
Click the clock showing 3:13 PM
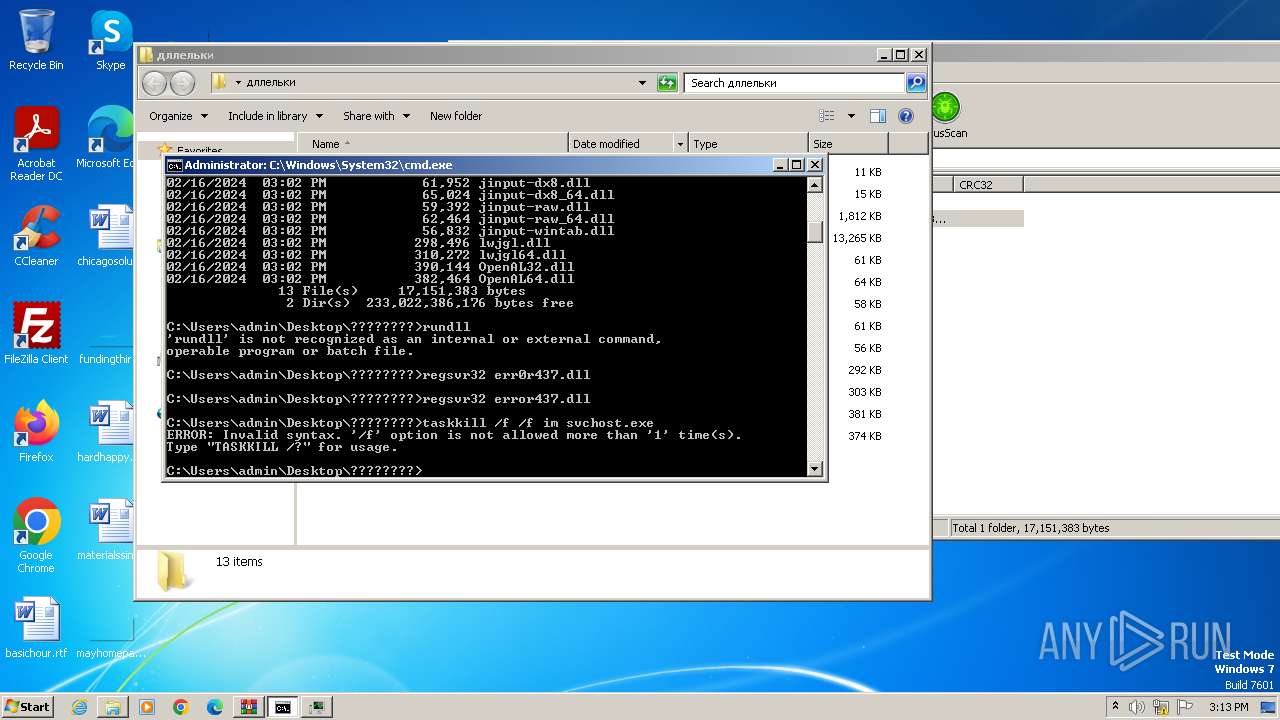(x=1228, y=707)
